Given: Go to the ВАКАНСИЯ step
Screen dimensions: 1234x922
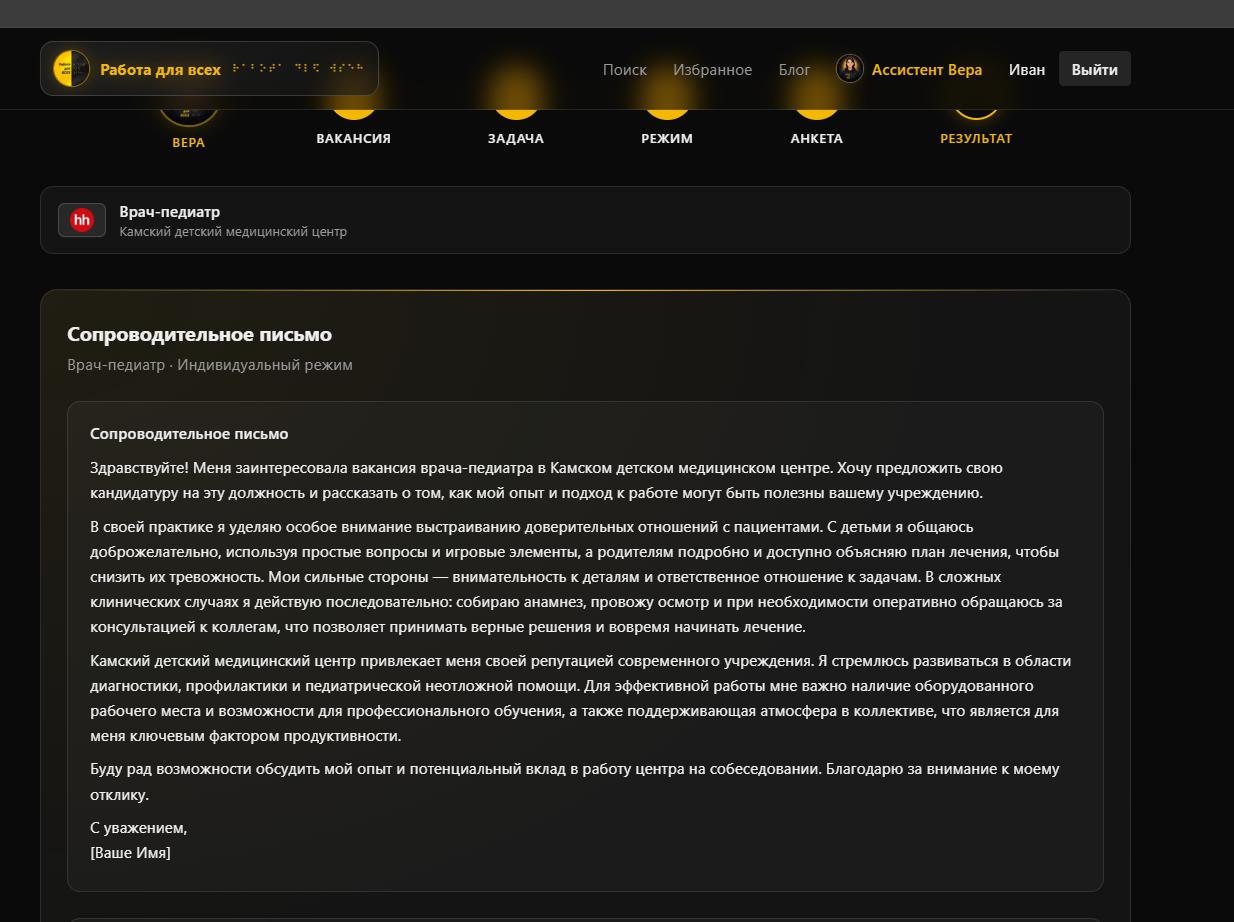Looking at the screenshot, I should pyautogui.click(x=353, y=138).
